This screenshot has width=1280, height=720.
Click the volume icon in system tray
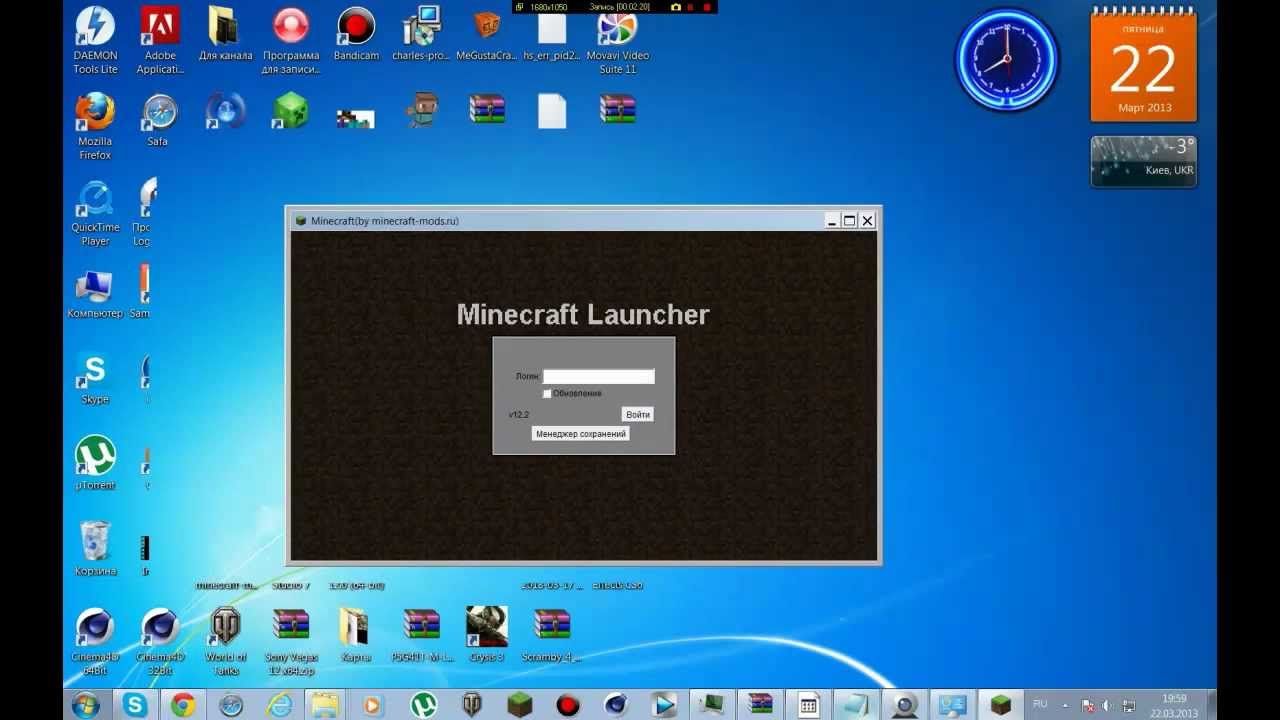pyautogui.click(x=1108, y=706)
